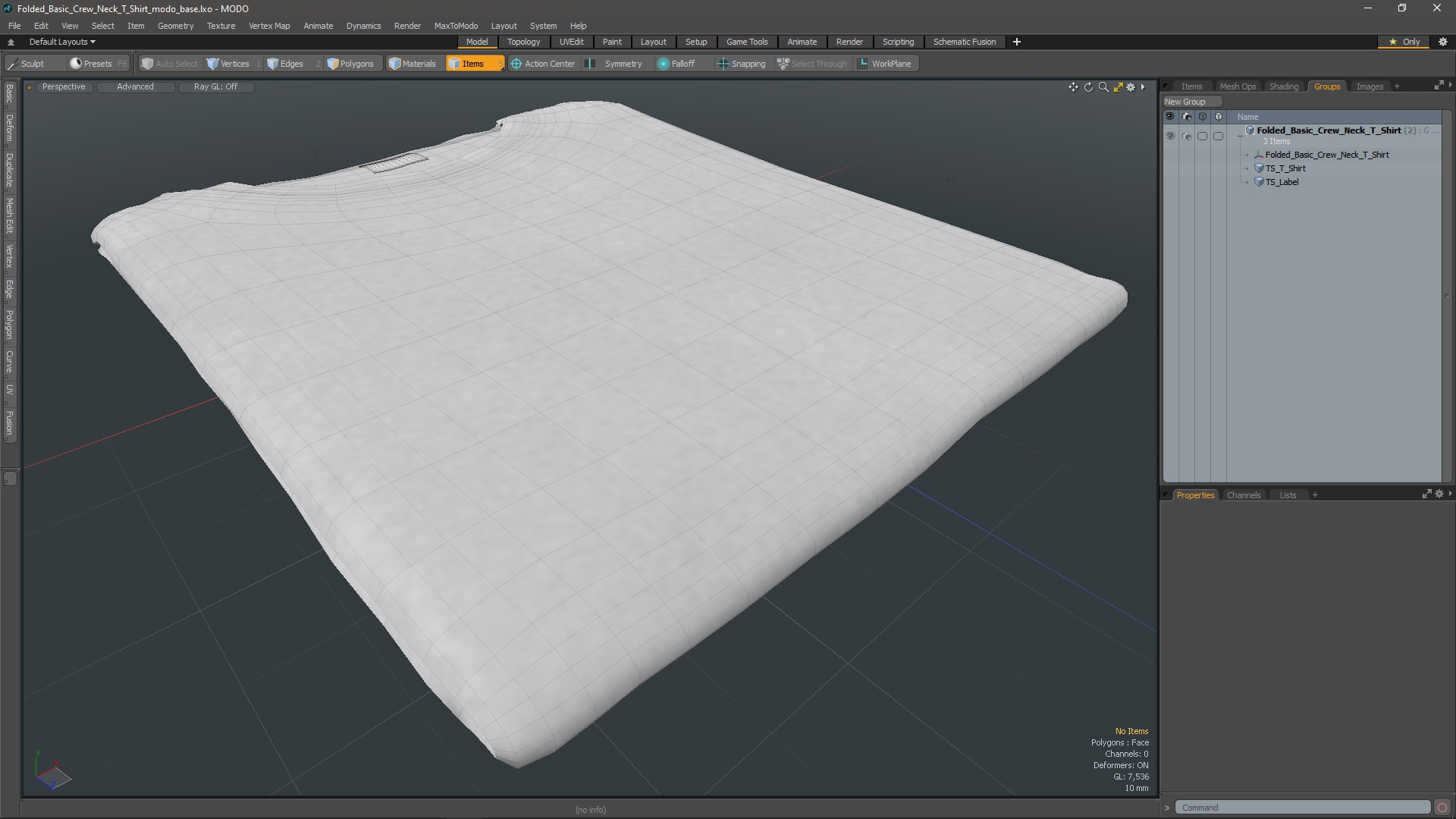The height and width of the screenshot is (819, 1456).
Task: Click the viewport zoom magnifier icon
Action: 1103,87
